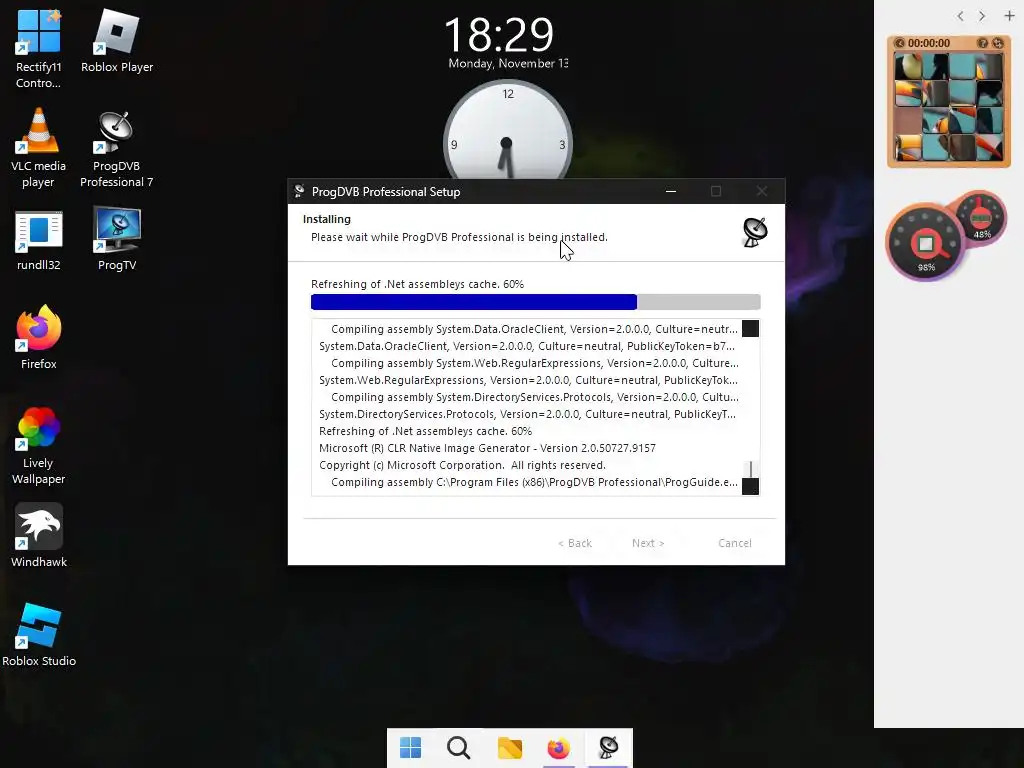Click puzzle gadget back arrow icon
Image resolution: width=1024 pixels, height=768 pixels.
point(899,43)
